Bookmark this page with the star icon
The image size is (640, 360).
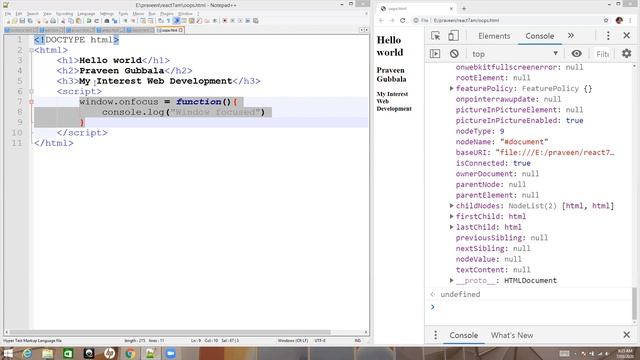[x=606, y=20]
